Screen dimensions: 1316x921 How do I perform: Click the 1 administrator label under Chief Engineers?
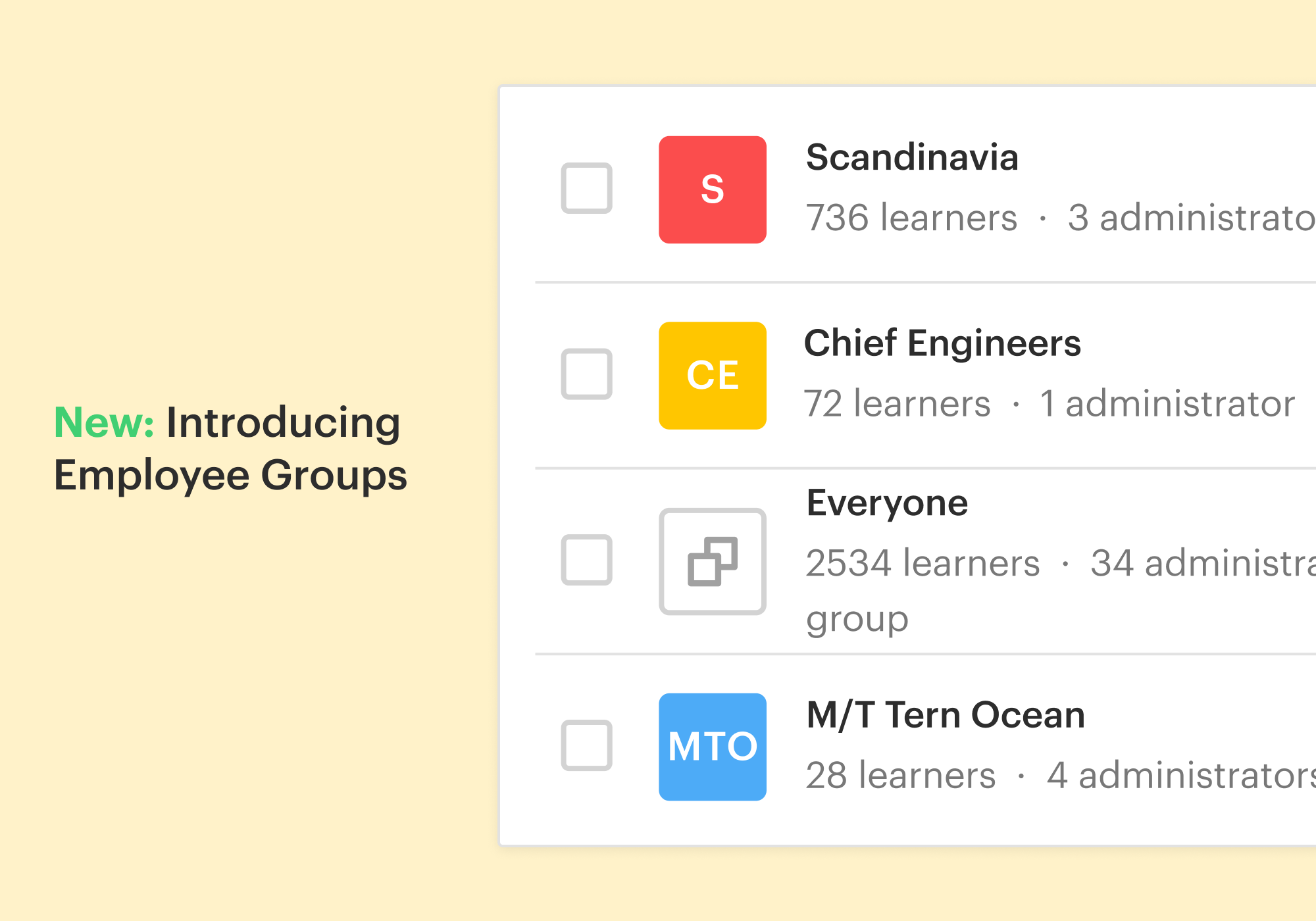(1165, 403)
